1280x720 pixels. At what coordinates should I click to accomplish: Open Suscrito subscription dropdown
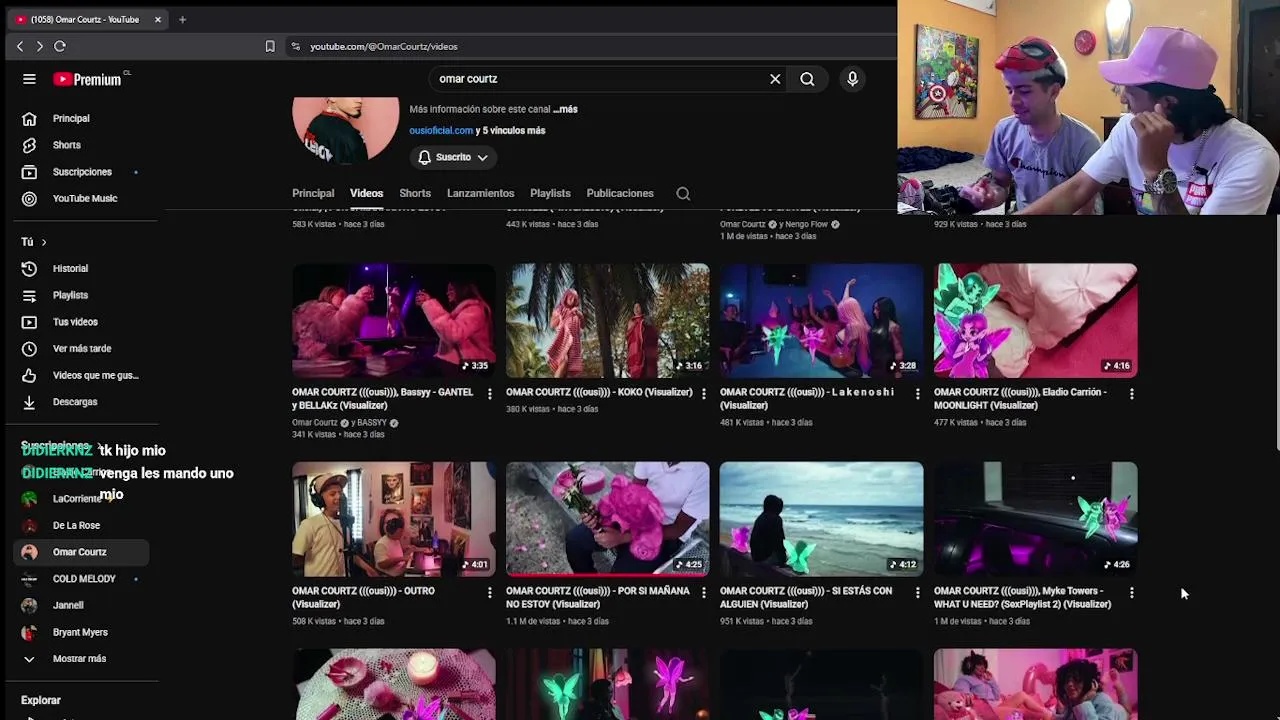click(453, 157)
